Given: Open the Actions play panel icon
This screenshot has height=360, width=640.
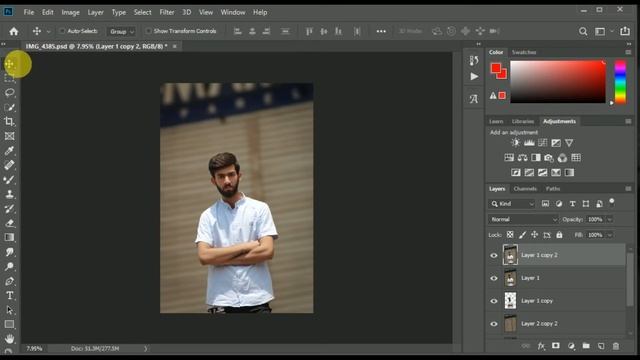Looking at the screenshot, I should tap(474, 76).
